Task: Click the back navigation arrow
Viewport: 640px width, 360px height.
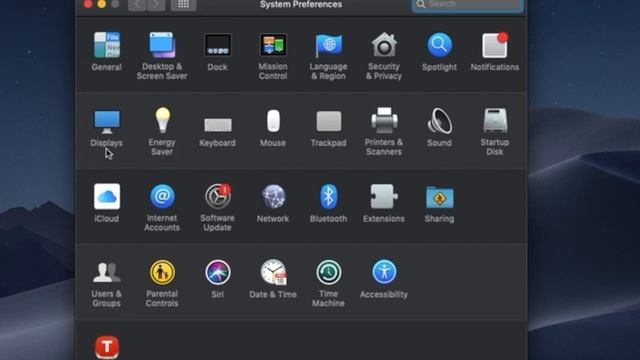Action: [137, 4]
